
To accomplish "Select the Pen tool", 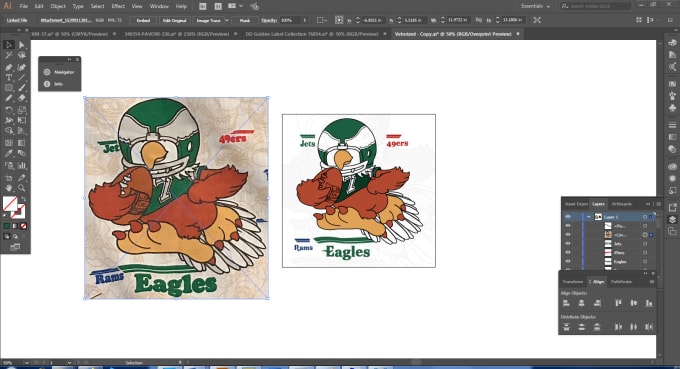I will tap(8, 67).
